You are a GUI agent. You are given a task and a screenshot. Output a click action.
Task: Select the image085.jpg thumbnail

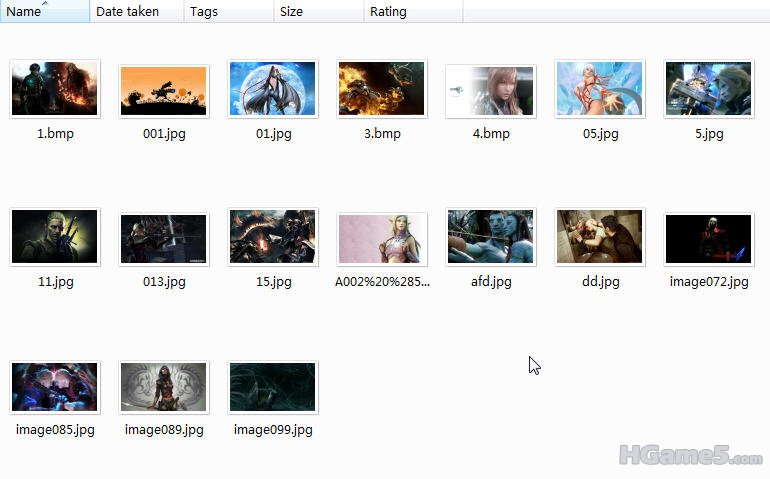coord(55,387)
